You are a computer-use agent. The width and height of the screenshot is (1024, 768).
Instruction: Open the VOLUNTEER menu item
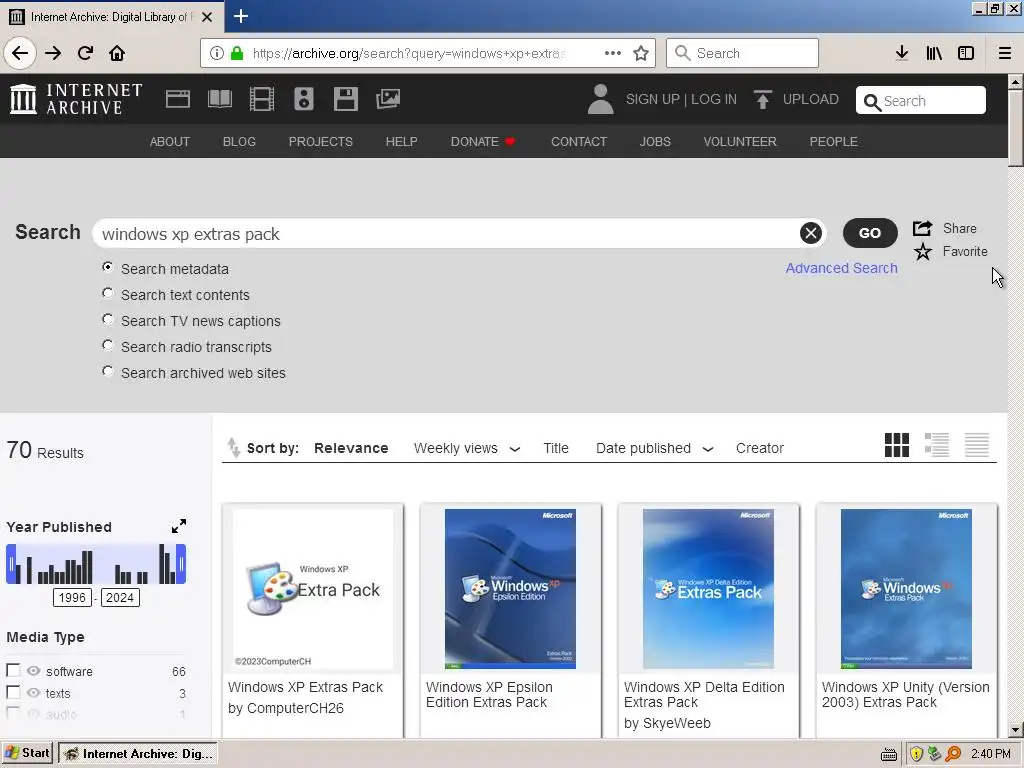coord(740,142)
